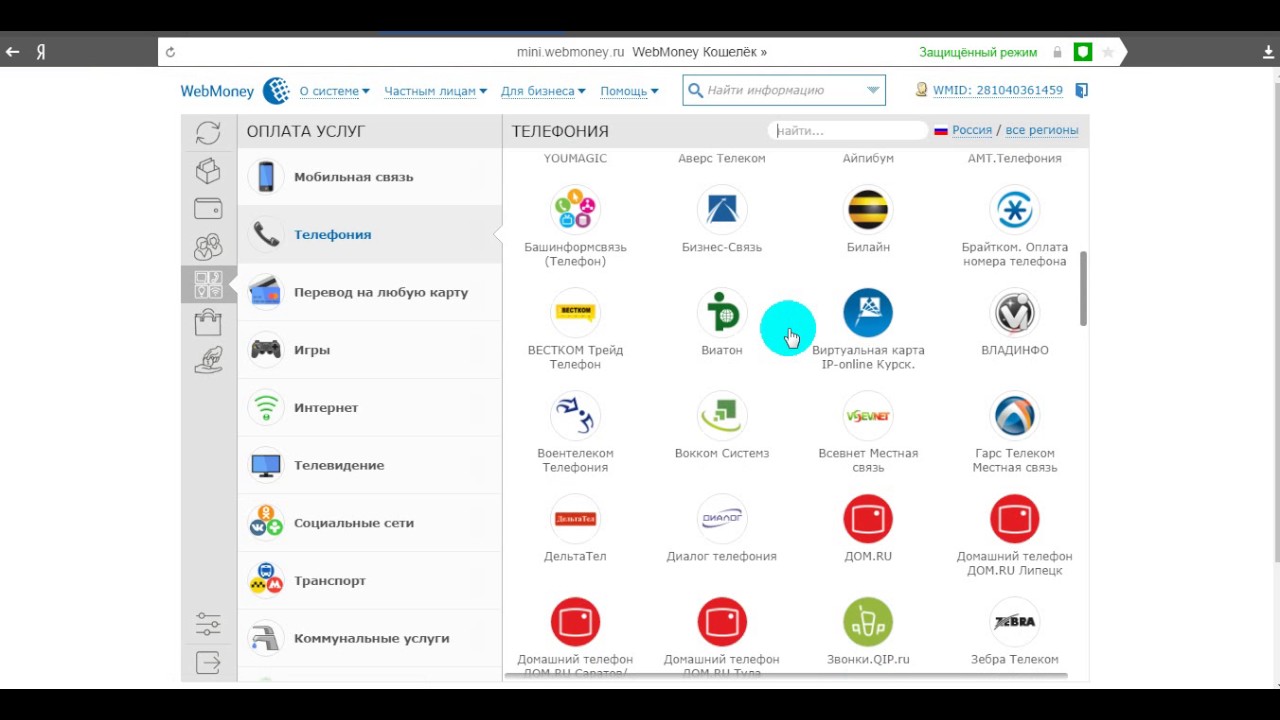Screen dimensions: 1280x720
Task: Open Мобильная связь category
Action: coord(370,177)
